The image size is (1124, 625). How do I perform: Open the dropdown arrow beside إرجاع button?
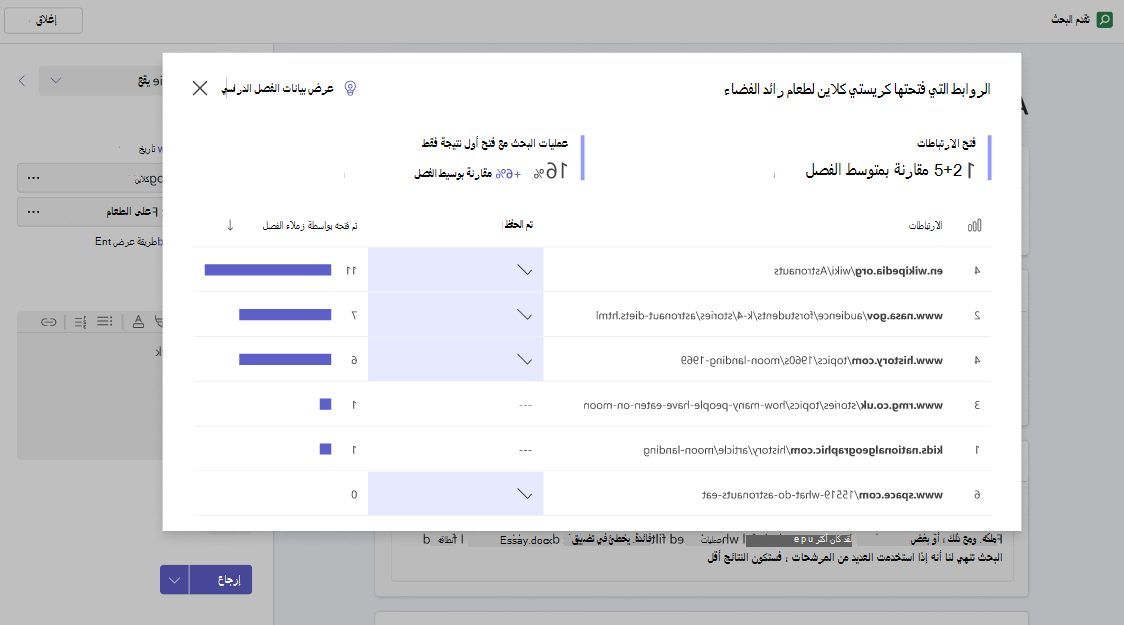point(174,580)
